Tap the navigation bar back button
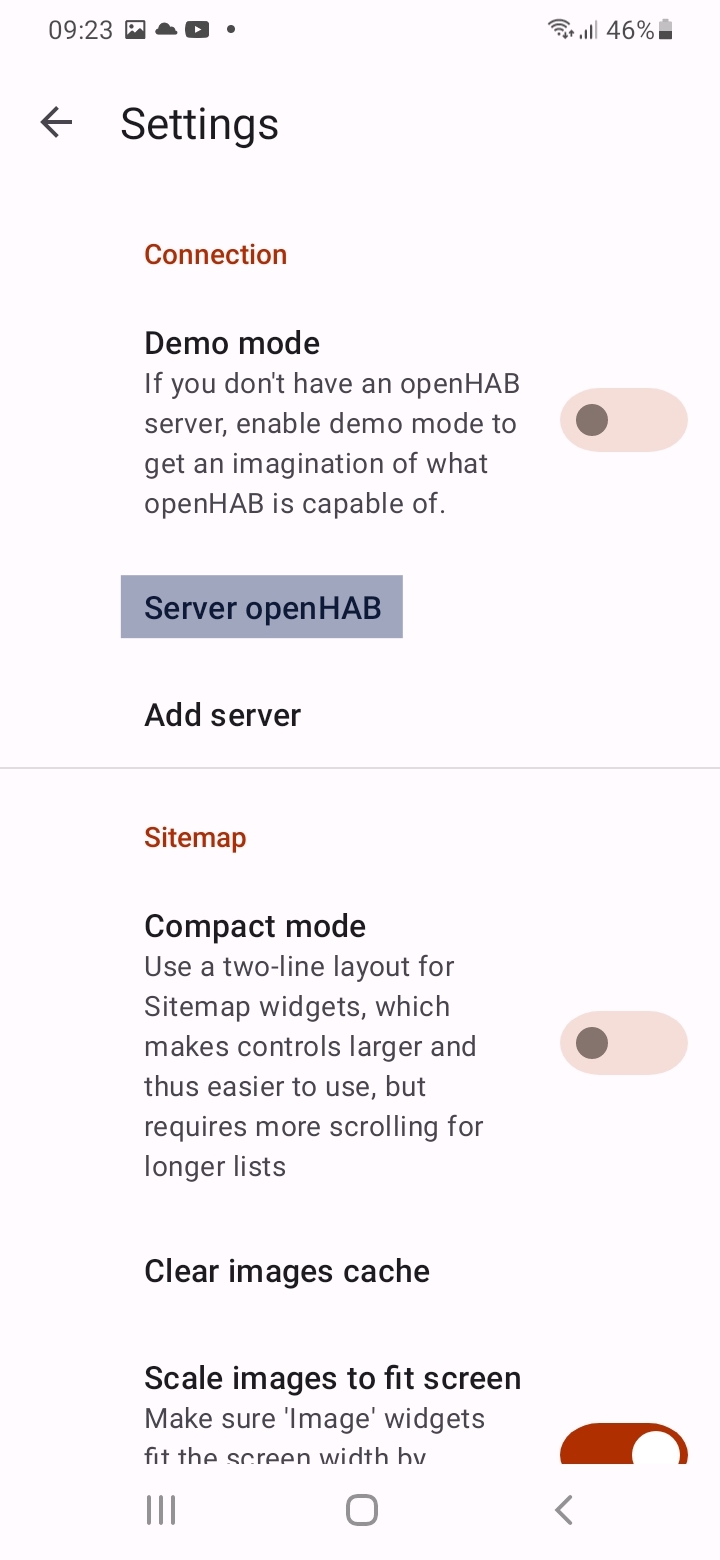The image size is (720, 1560). [x=563, y=1510]
